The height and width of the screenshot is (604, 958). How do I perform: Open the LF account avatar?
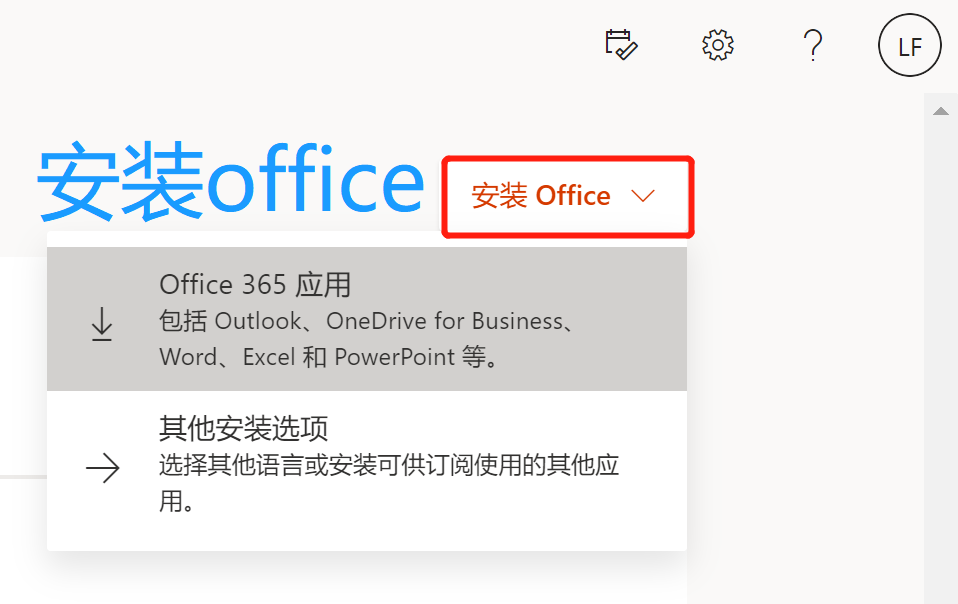[909, 46]
